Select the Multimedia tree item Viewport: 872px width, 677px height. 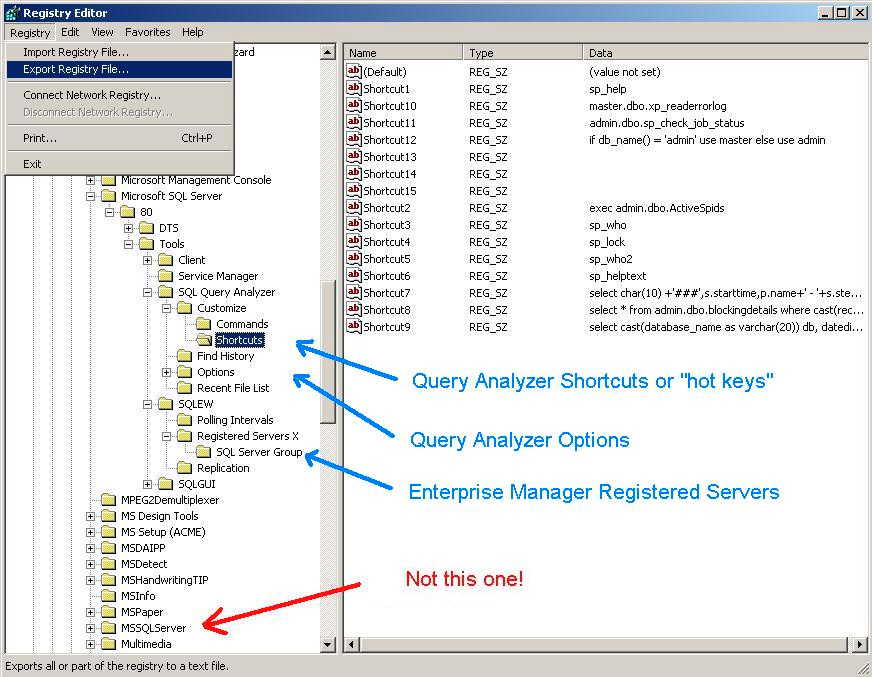pyautogui.click(x=146, y=644)
